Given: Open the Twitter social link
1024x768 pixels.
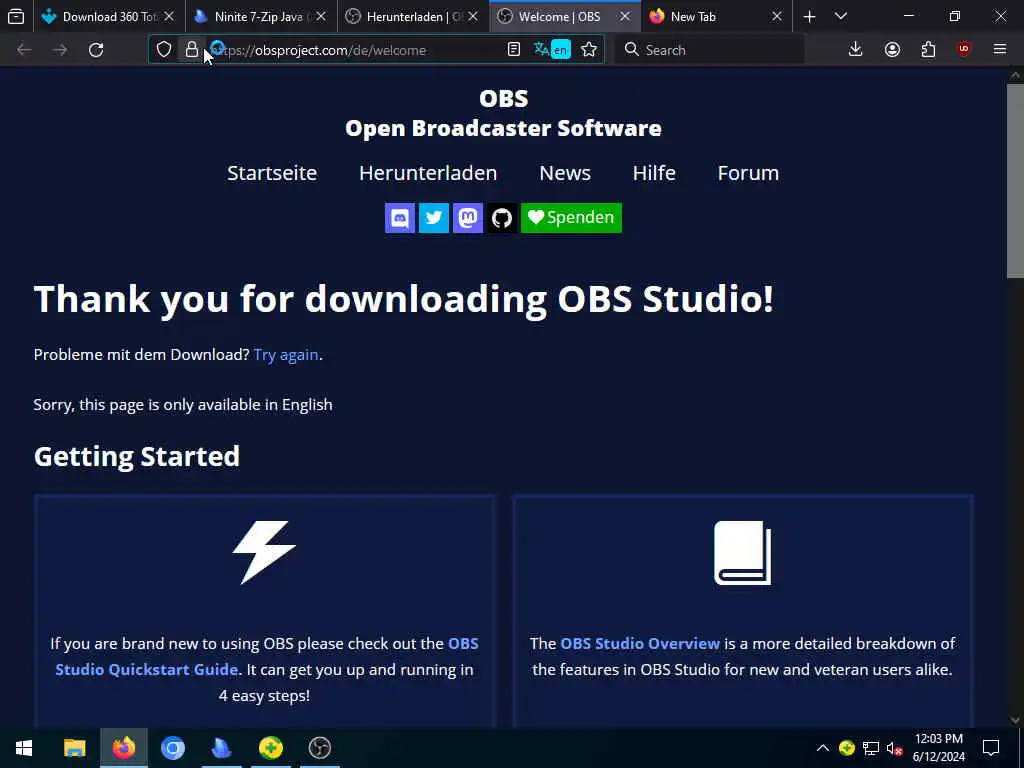Looking at the screenshot, I should [434, 217].
